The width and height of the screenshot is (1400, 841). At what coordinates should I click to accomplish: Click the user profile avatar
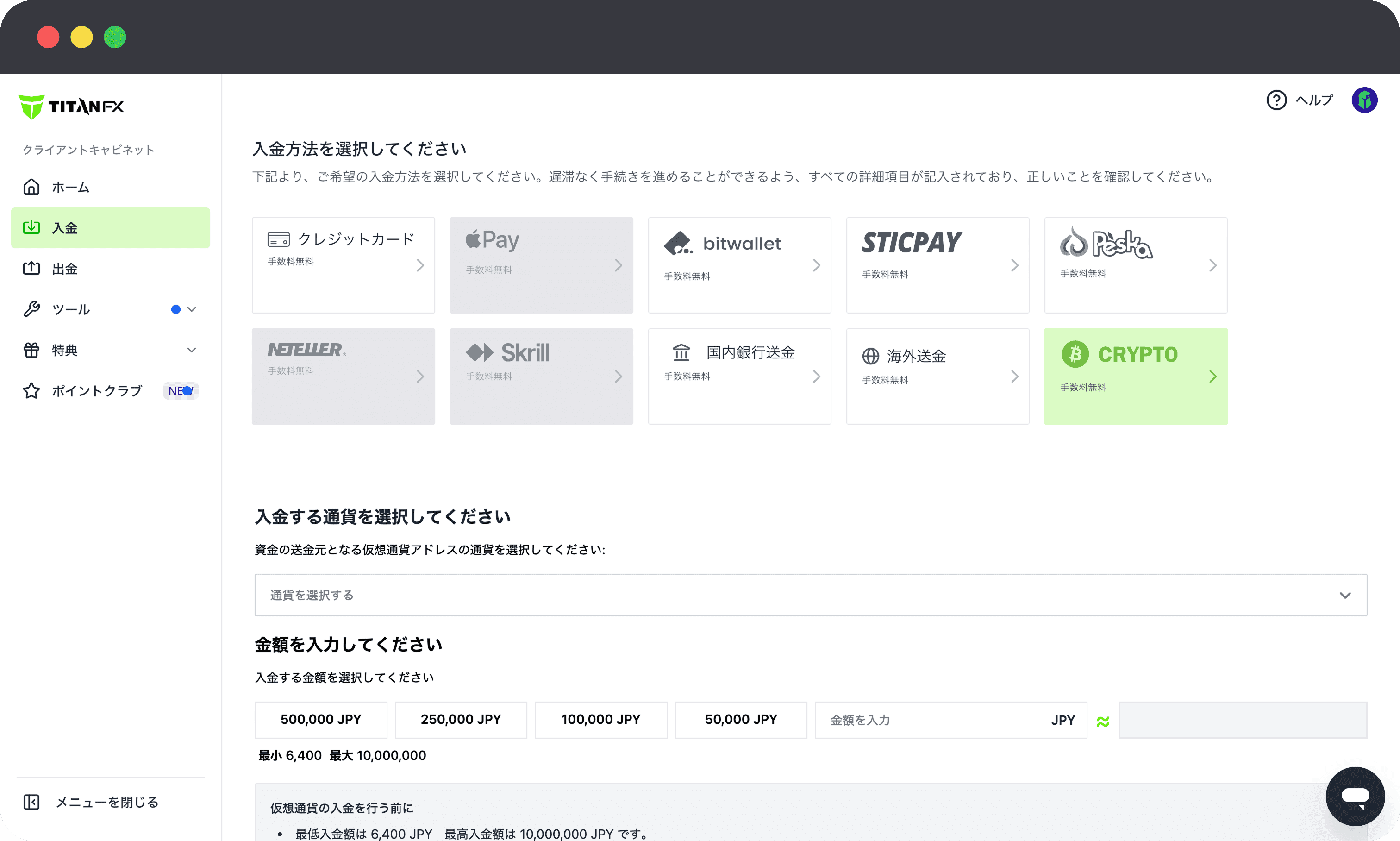click(x=1364, y=100)
